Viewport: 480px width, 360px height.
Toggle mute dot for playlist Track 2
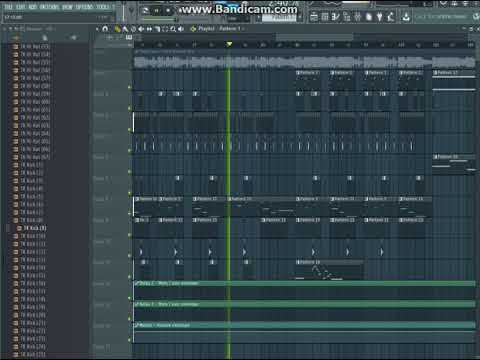pyautogui.click(x=129, y=108)
